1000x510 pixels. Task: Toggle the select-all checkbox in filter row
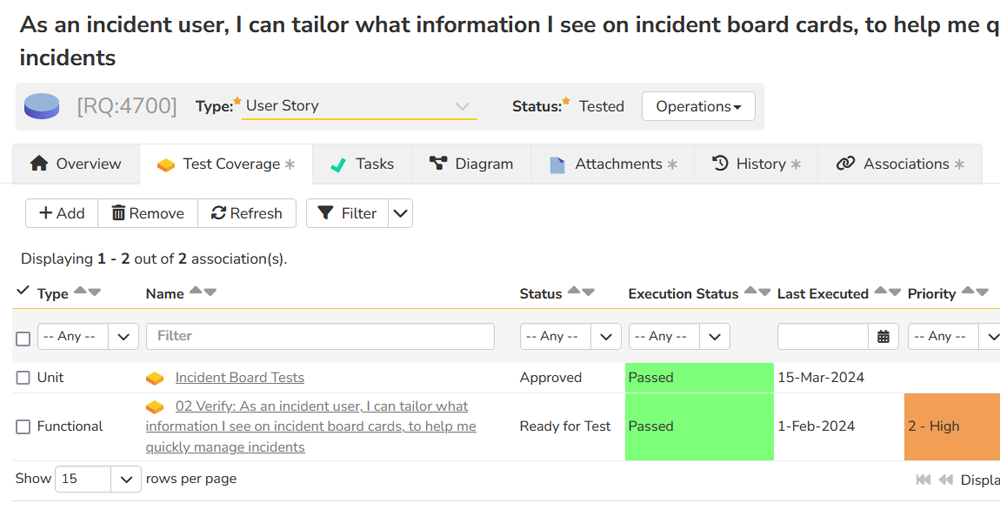(x=23, y=338)
